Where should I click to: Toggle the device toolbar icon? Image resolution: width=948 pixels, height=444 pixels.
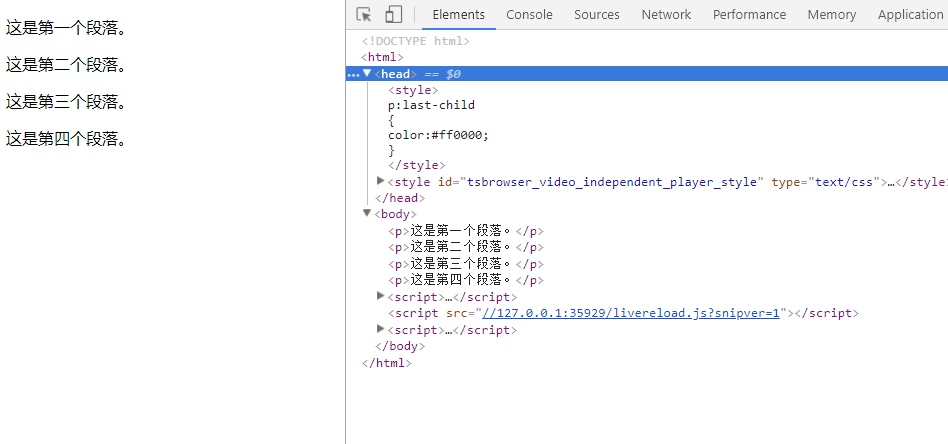tap(394, 15)
